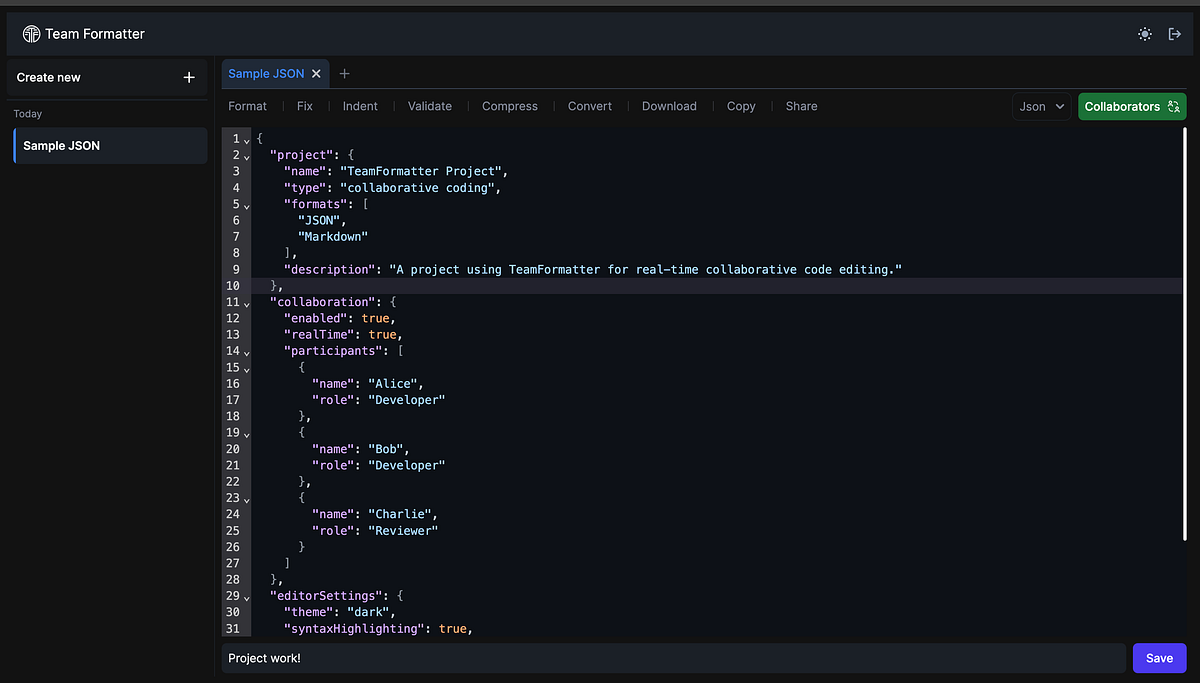
Task: Close the Sample JSON tab with its X icon
Action: [x=316, y=73]
